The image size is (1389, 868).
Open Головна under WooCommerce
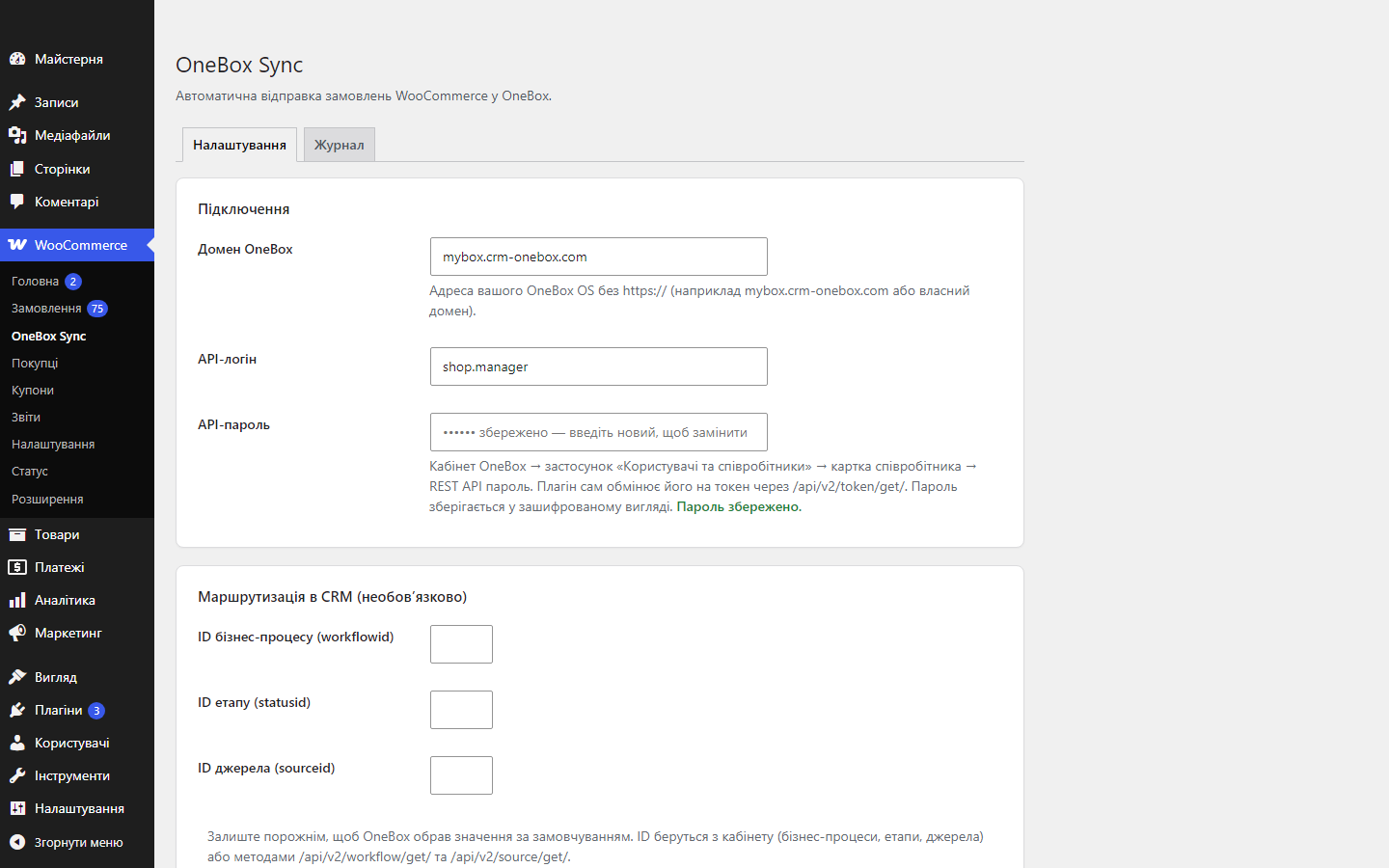click(35, 282)
